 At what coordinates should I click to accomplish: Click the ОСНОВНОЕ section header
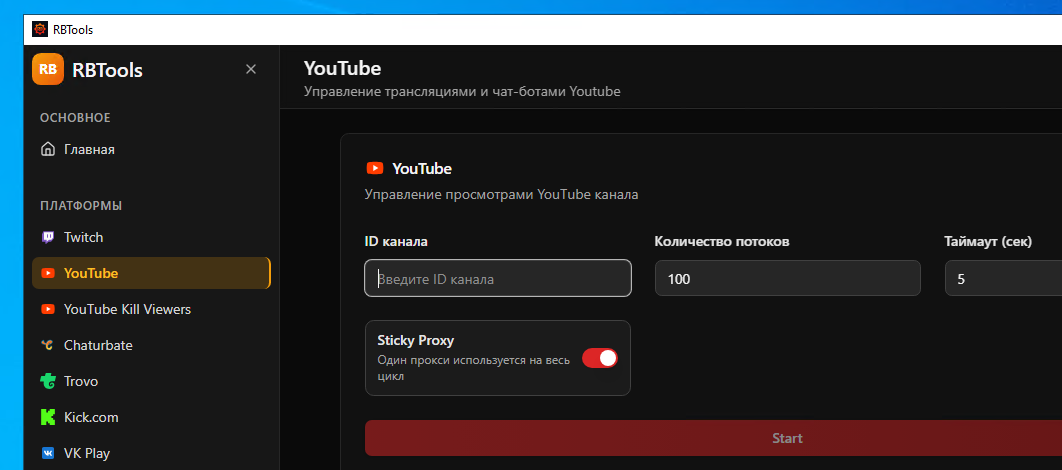point(75,118)
